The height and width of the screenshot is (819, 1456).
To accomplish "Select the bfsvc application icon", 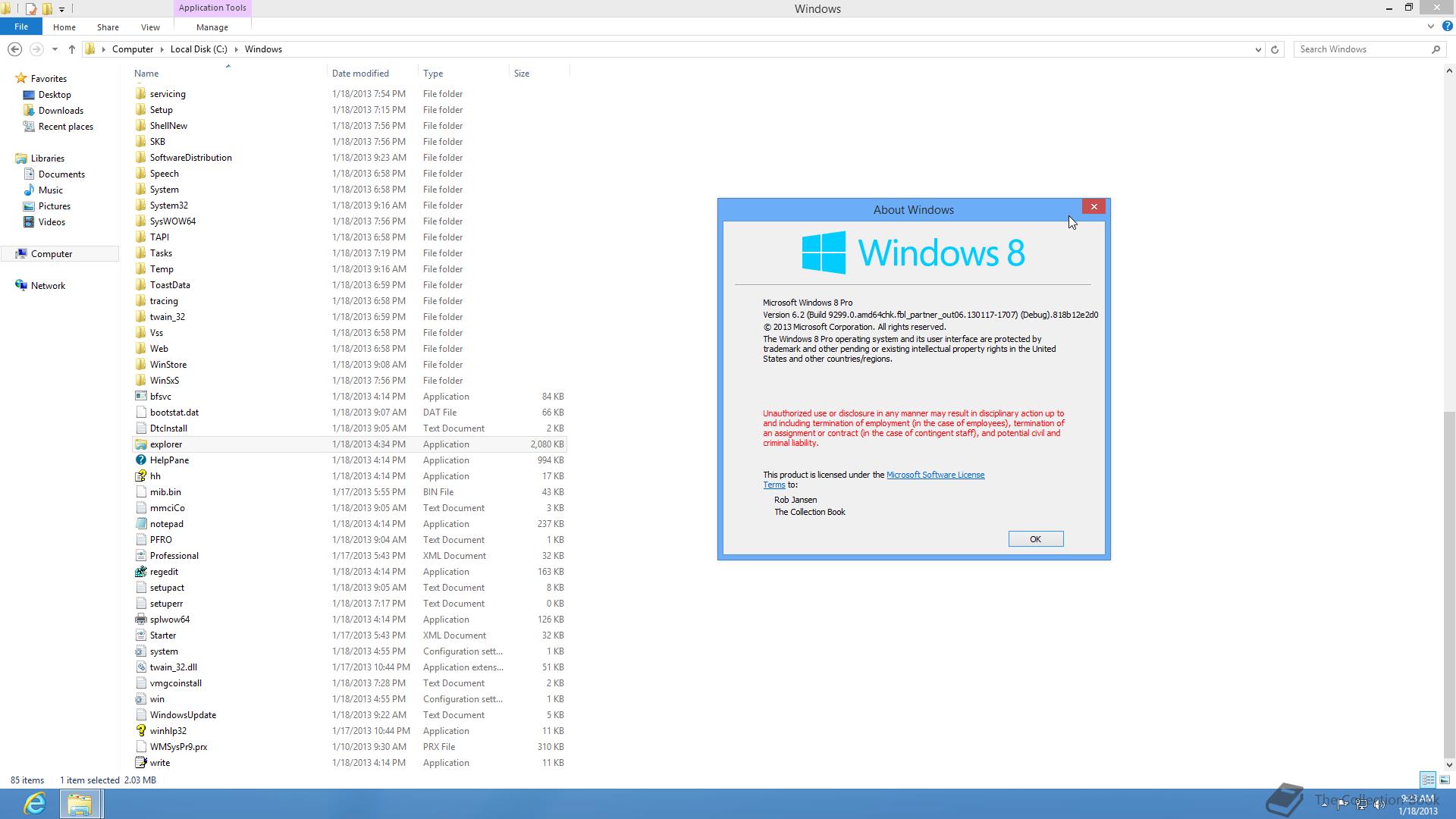I will point(140,397).
